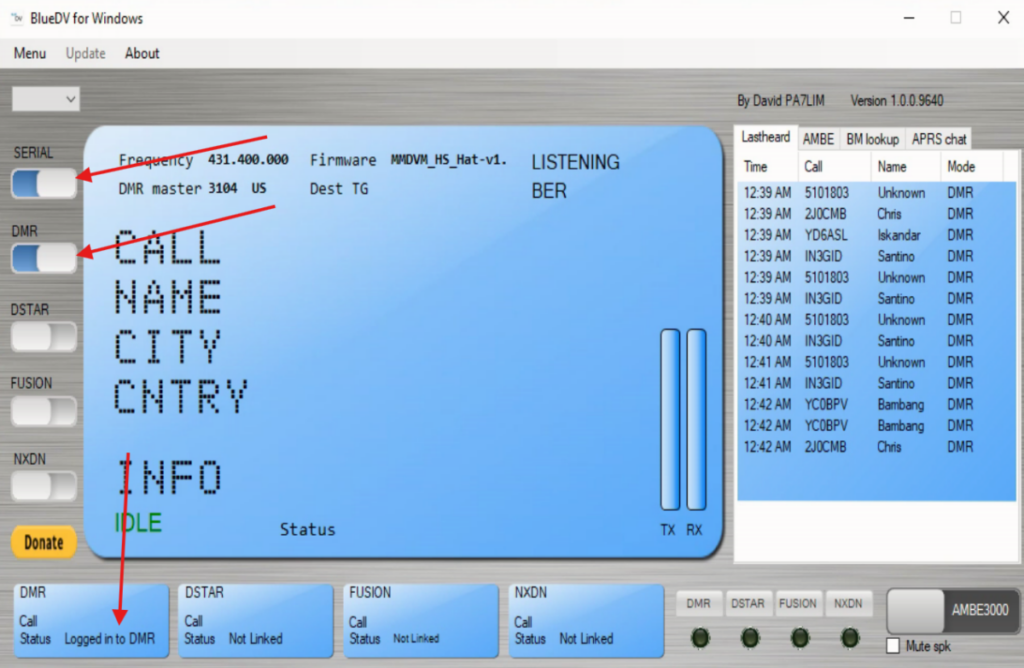Click the yellow Donate button
Image resolution: width=1024 pixels, height=668 pixels.
coord(44,542)
